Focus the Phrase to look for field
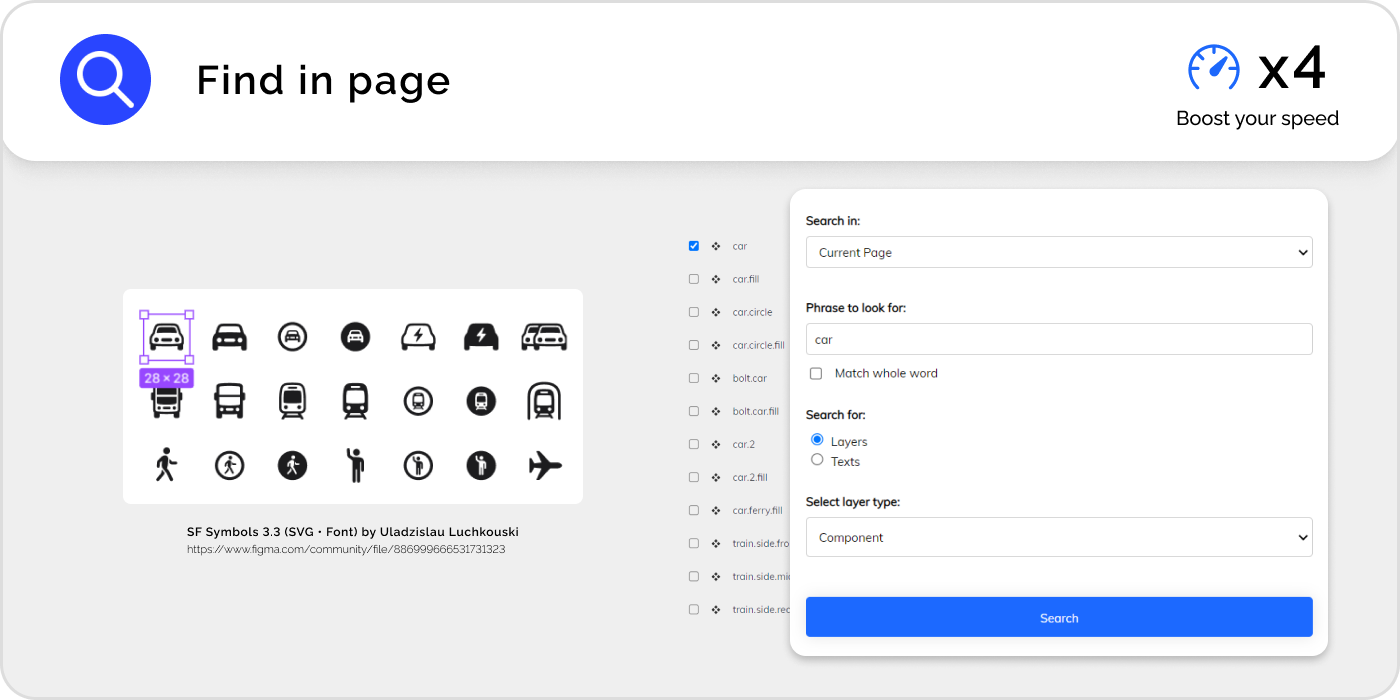The image size is (1400, 700). (x=1059, y=339)
